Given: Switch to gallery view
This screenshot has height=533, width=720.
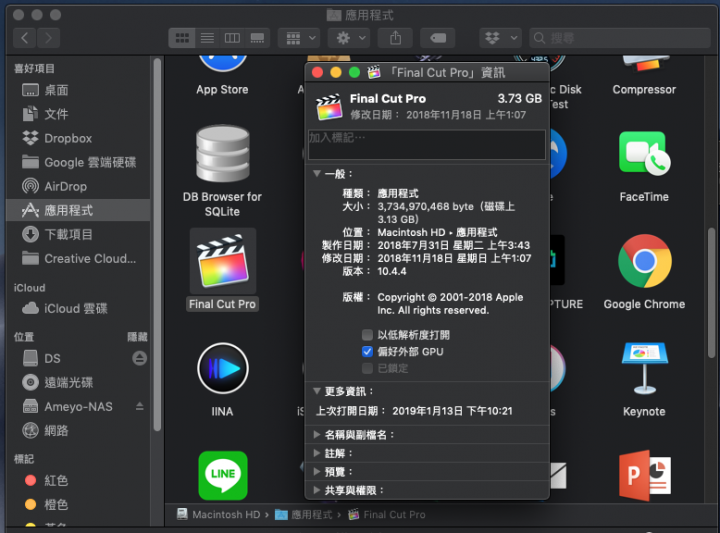Looking at the screenshot, I should click(x=257, y=38).
